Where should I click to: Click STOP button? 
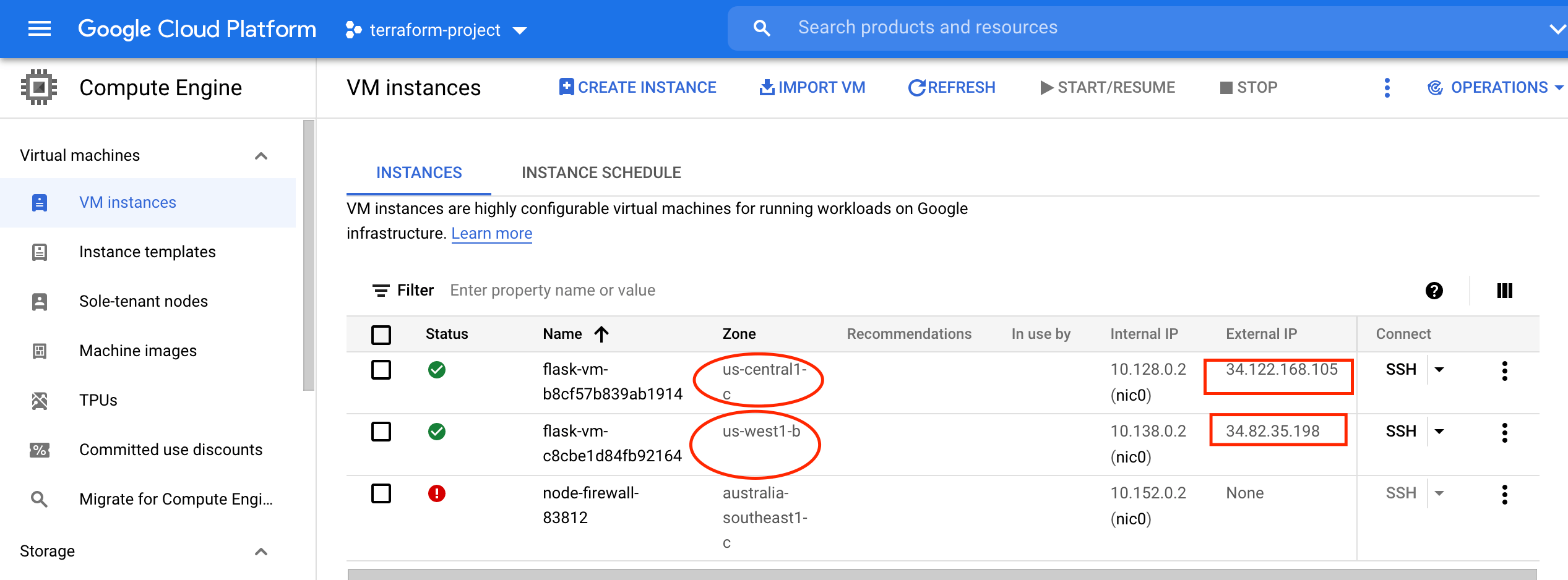tap(1249, 88)
